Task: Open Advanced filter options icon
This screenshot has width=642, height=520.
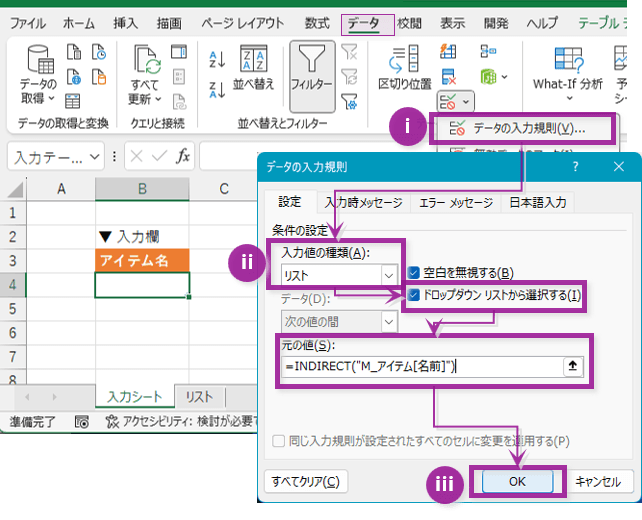Action: tap(350, 102)
